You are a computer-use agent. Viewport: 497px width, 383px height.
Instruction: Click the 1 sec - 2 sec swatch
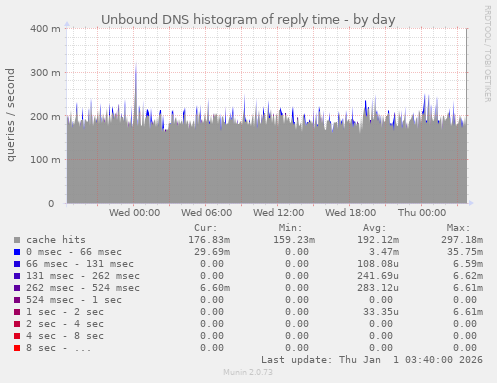17,312
